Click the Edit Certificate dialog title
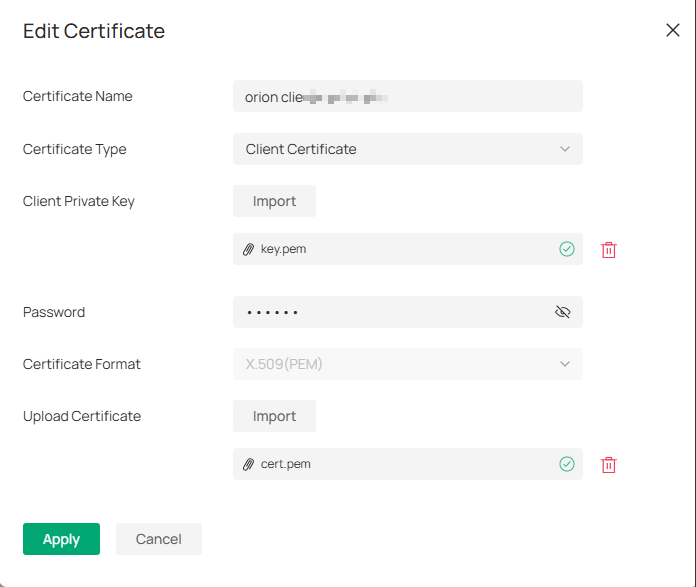Screen dimensions: 696x587 click(x=94, y=31)
